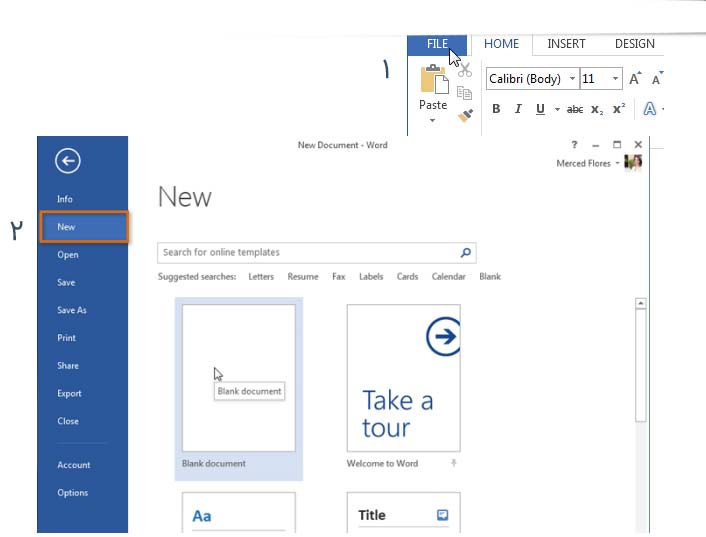Viewport: 706px width, 537px height.
Task: Click the Help question mark icon
Action: (x=575, y=145)
